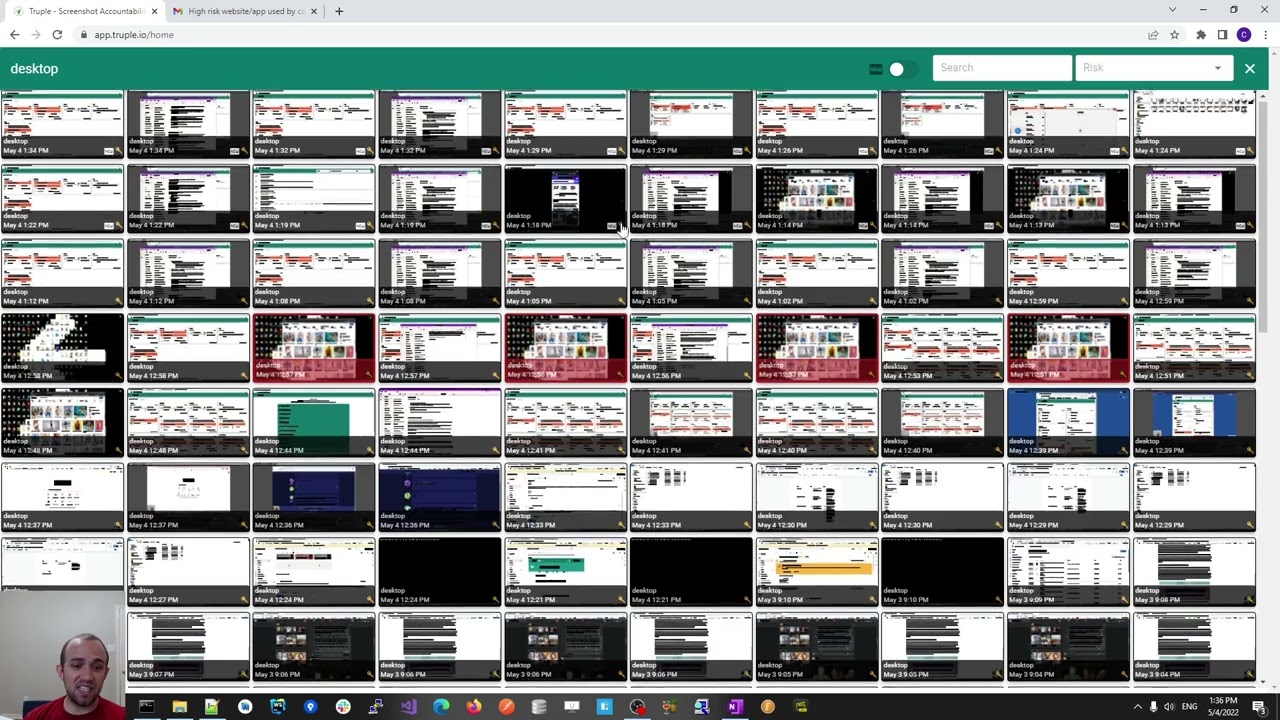Open red-flagged thumbnail at May 4 12:56 PM
Screen dimensions: 1280x720
(566, 348)
